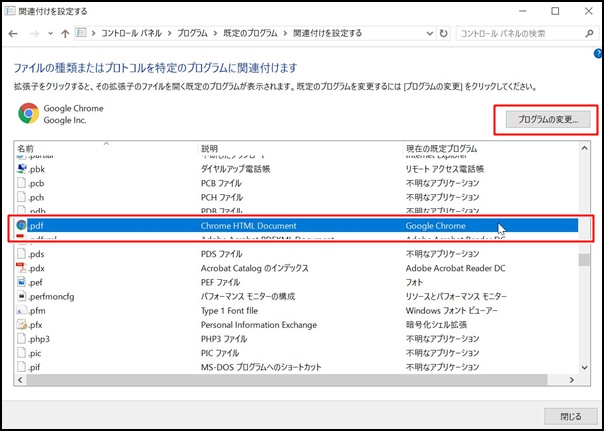Select the .pcb row
Viewport: 604px width, 431px height.
pos(296,183)
